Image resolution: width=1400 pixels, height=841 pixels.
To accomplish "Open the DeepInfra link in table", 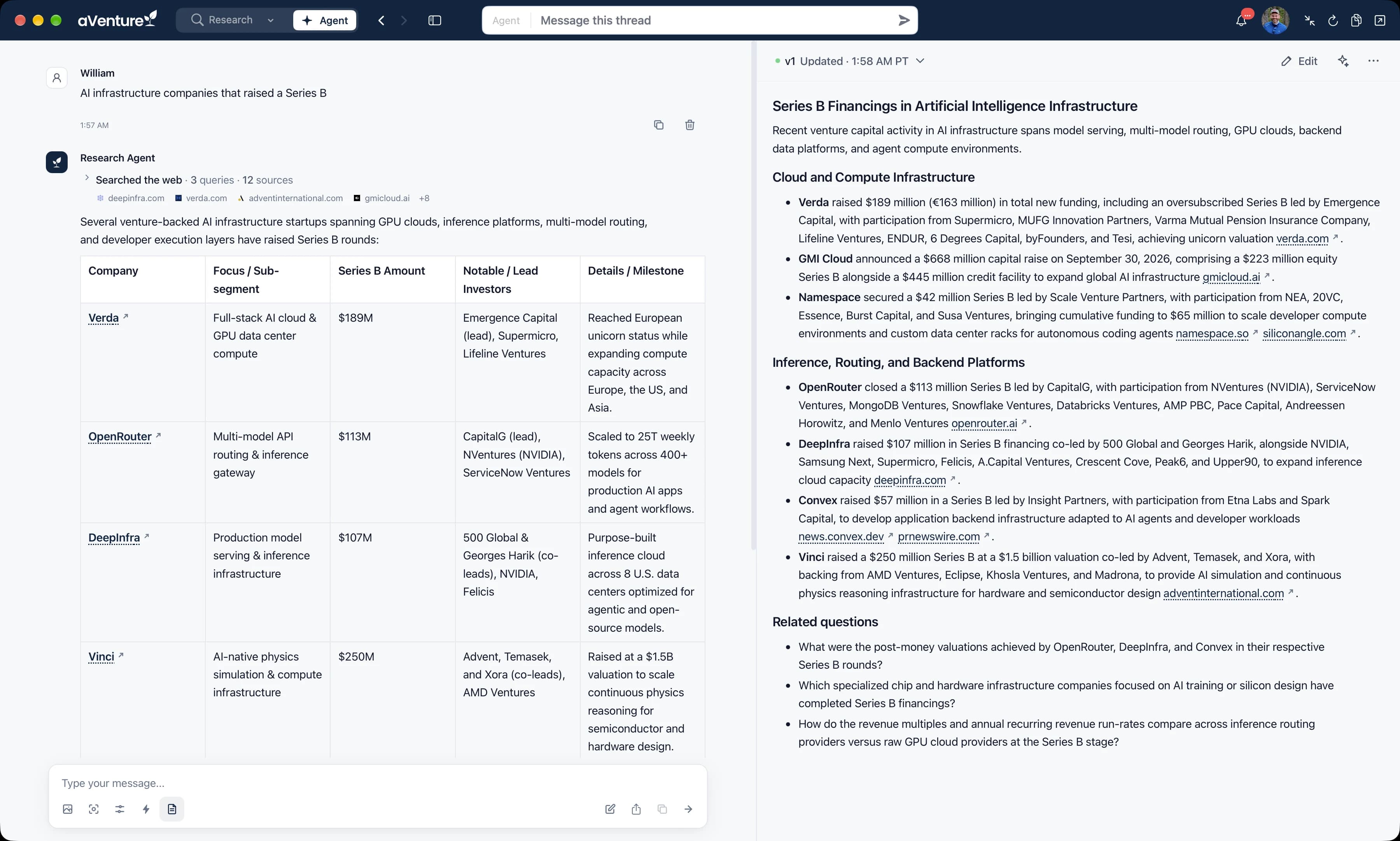I will 114,538.
